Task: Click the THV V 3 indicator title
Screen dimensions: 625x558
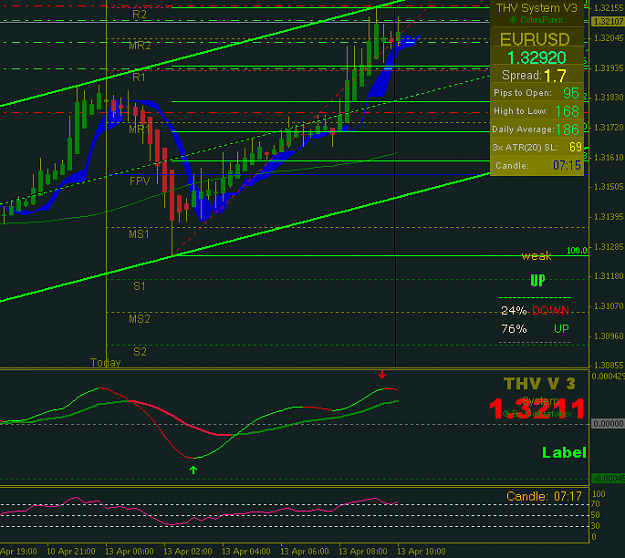Action: (540, 384)
